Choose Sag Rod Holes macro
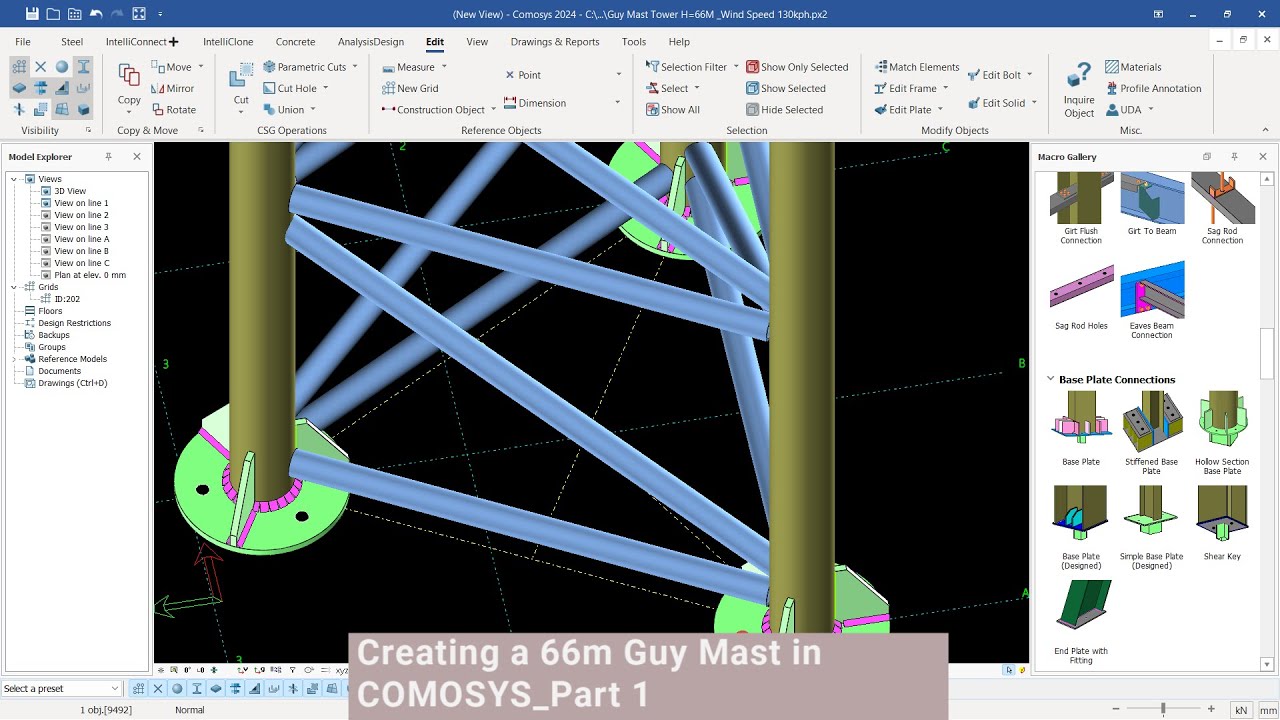1280x720 pixels. click(1081, 296)
